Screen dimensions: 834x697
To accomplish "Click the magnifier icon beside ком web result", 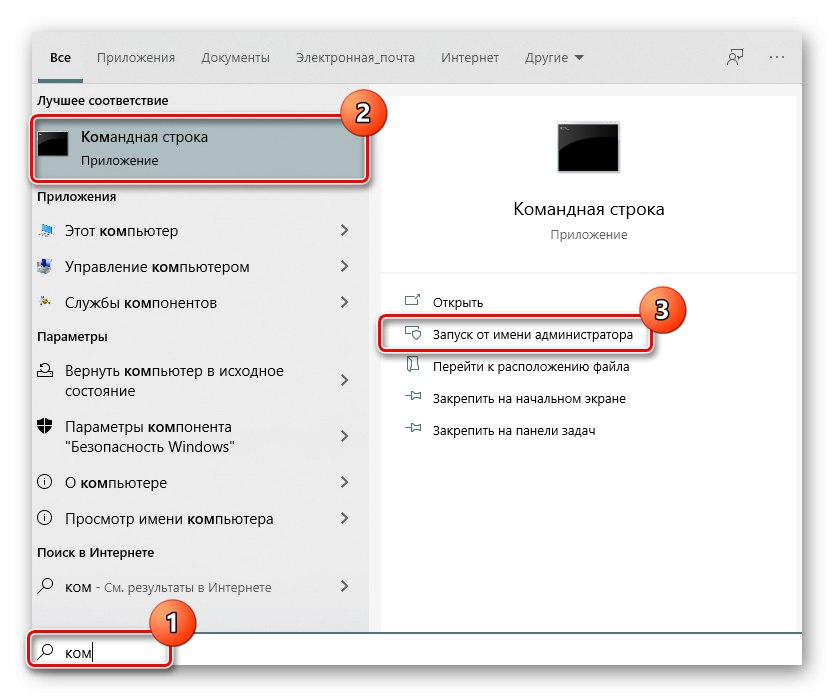I will pos(45,586).
